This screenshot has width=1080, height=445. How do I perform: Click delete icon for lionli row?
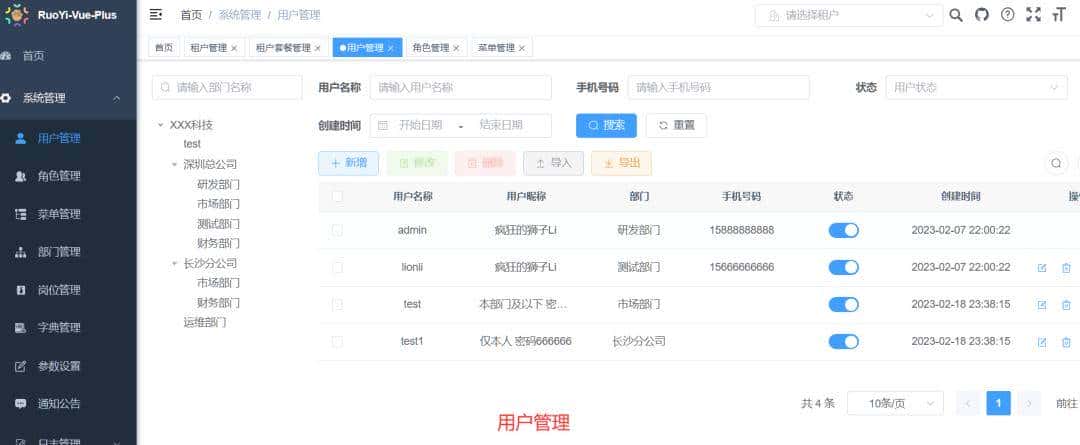click(x=1066, y=267)
